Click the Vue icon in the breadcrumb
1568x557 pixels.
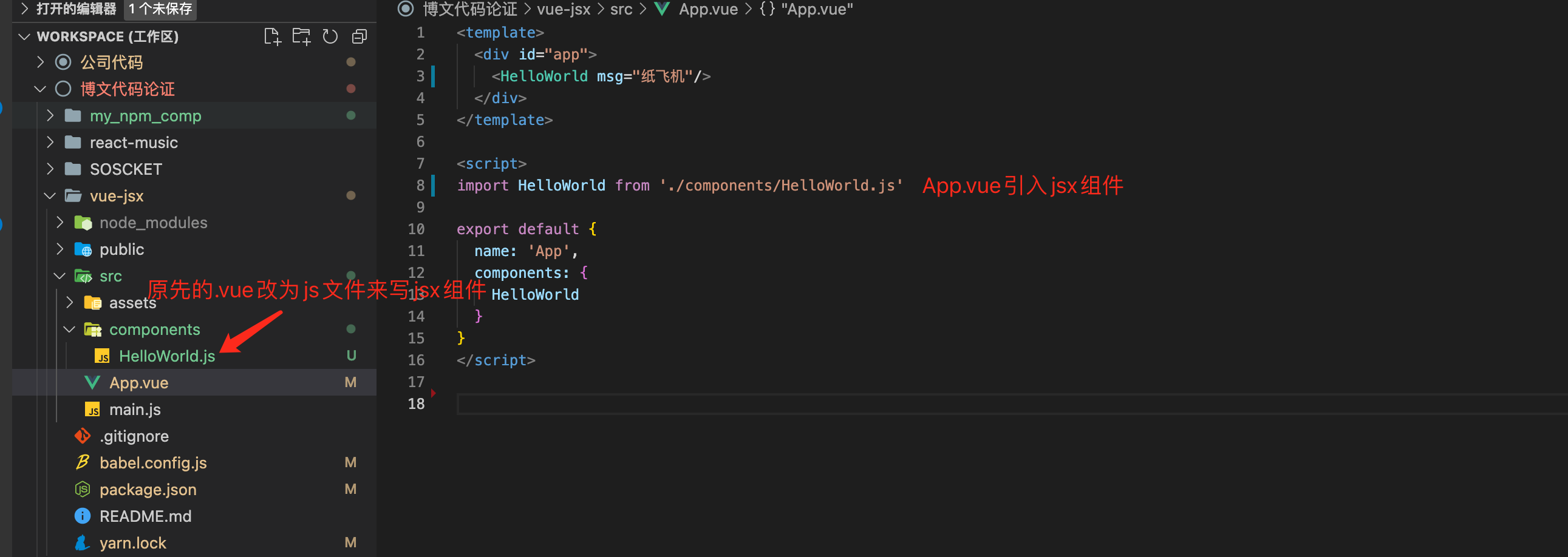[x=662, y=9]
